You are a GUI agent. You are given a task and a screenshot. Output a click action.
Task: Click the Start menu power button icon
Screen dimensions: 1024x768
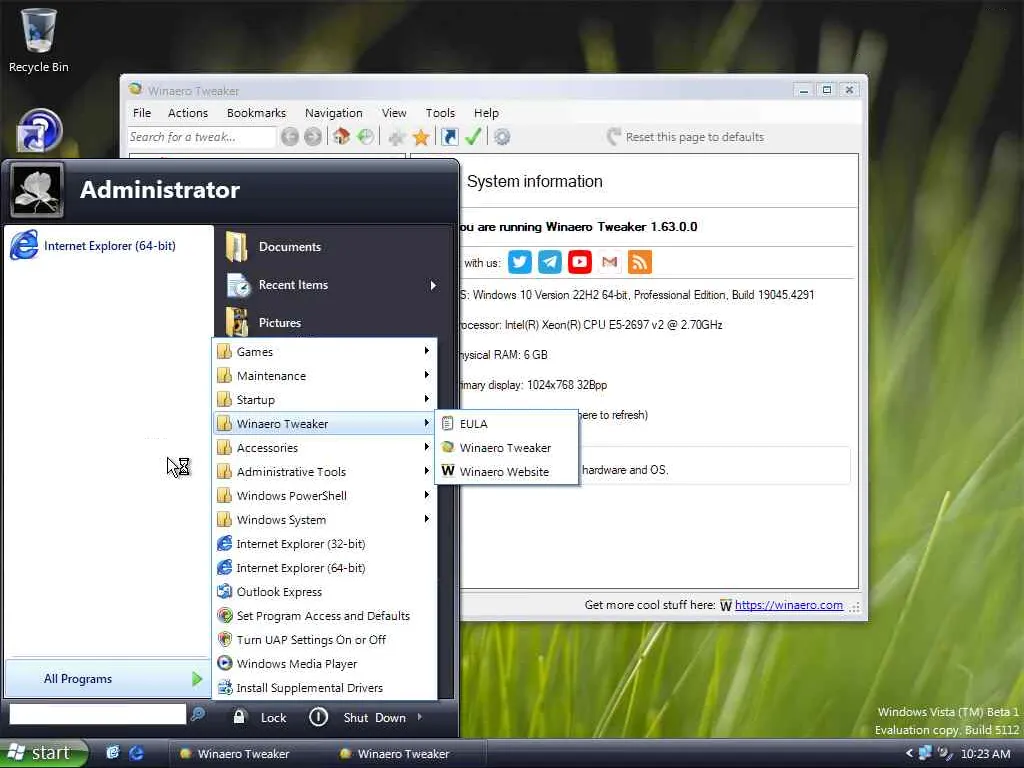click(318, 717)
